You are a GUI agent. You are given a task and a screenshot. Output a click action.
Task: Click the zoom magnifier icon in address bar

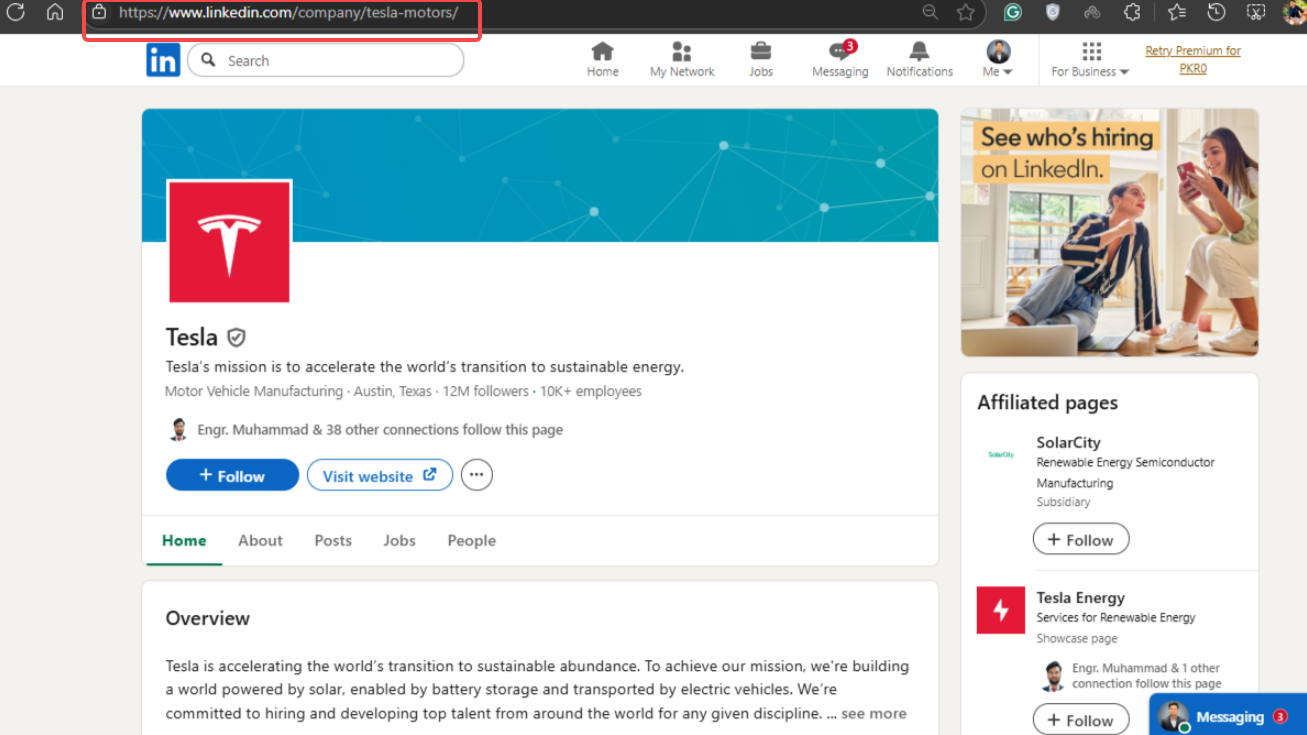click(x=930, y=12)
